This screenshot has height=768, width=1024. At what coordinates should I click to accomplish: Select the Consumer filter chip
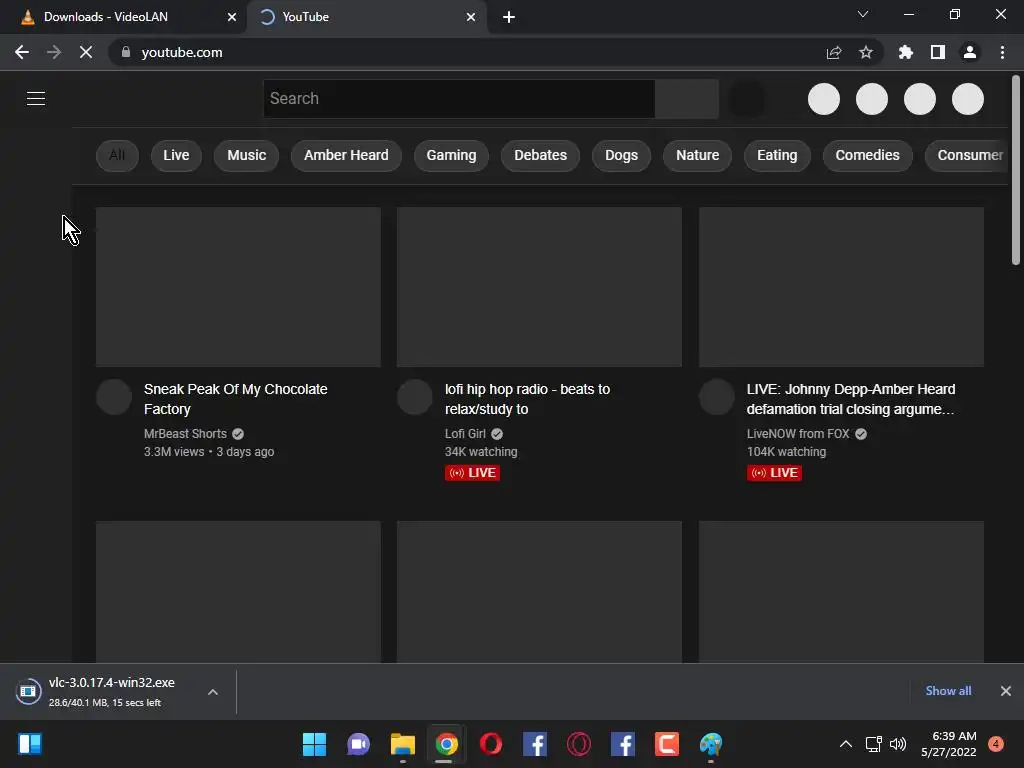point(968,155)
